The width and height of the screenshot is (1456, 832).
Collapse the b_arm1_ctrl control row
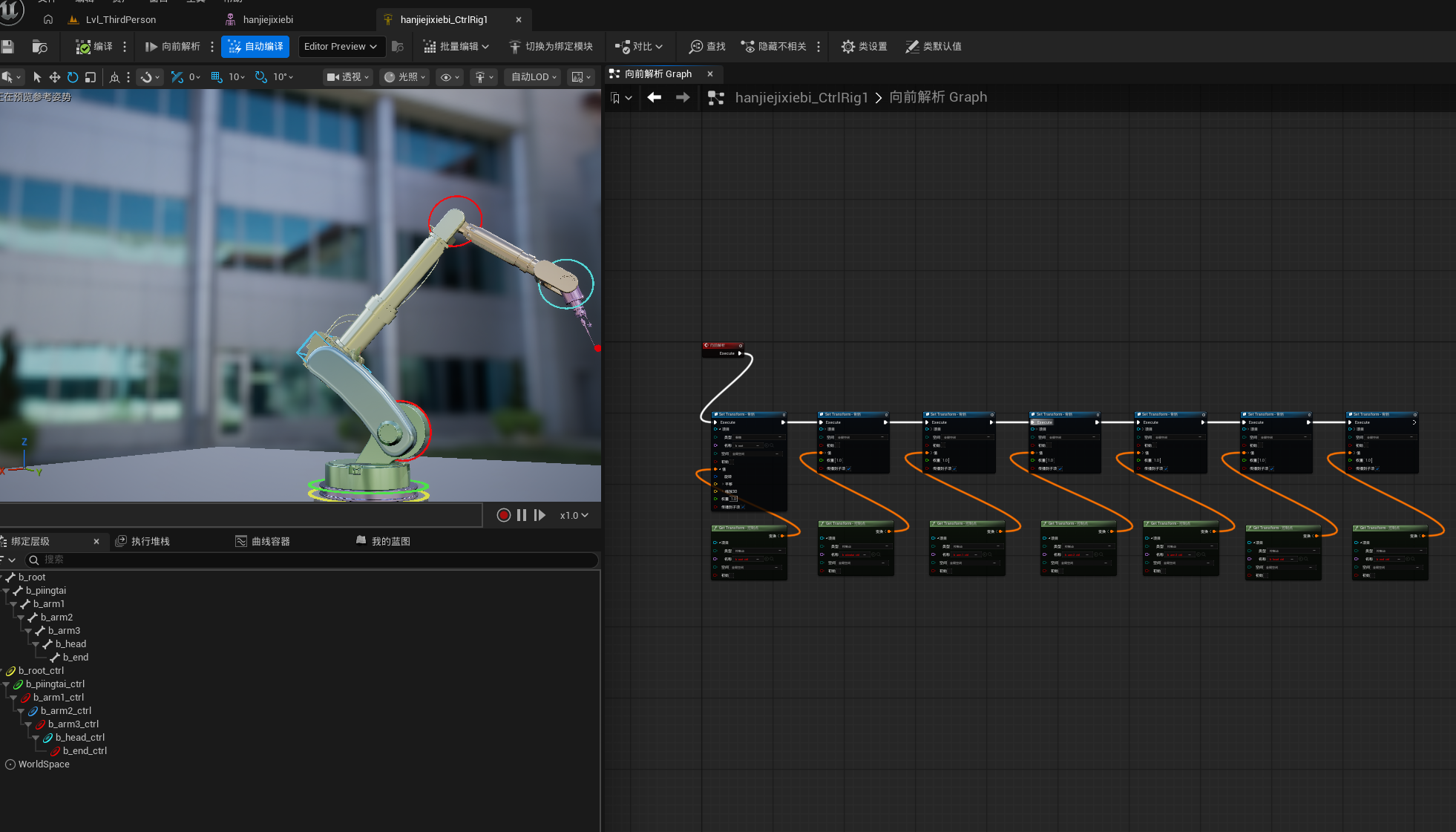14,698
